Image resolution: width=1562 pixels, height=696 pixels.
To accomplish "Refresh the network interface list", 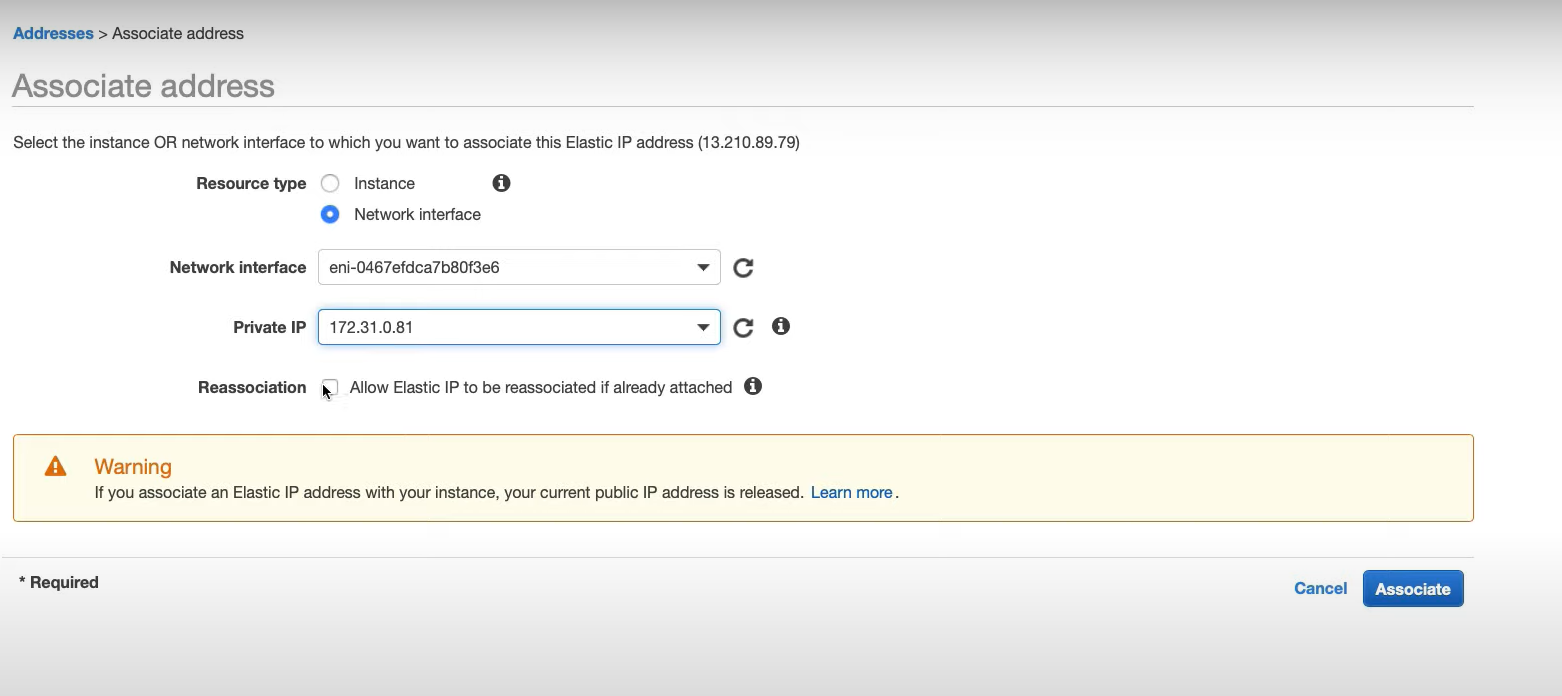I will (743, 267).
